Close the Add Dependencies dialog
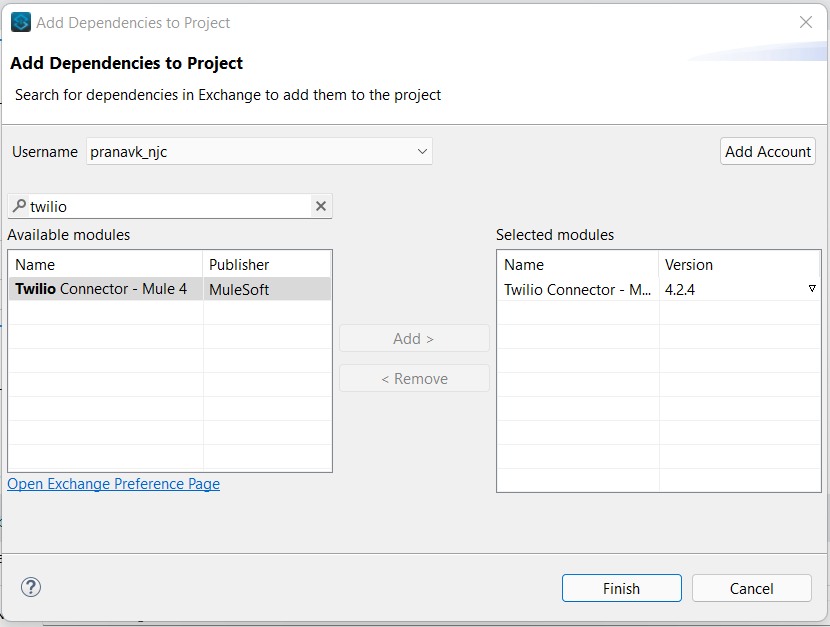830x627 pixels. (806, 22)
